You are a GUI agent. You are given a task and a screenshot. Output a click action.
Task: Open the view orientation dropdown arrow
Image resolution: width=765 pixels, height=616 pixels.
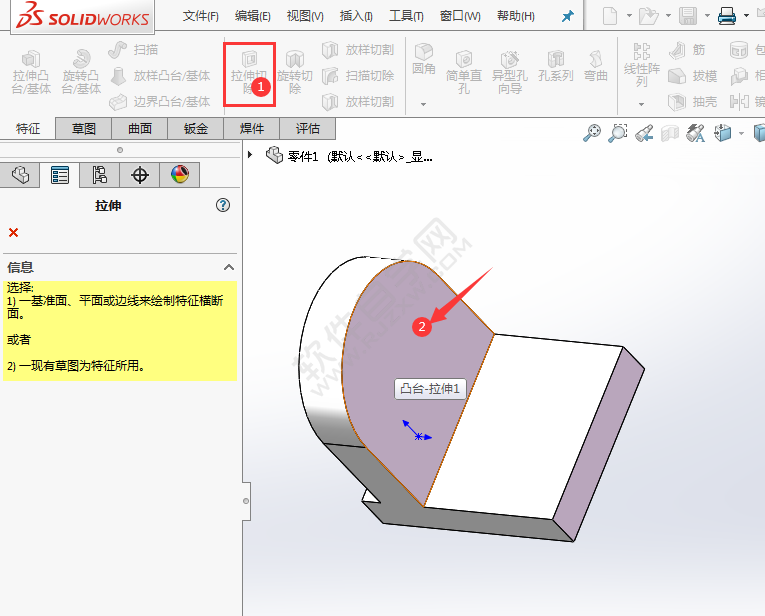(x=742, y=133)
